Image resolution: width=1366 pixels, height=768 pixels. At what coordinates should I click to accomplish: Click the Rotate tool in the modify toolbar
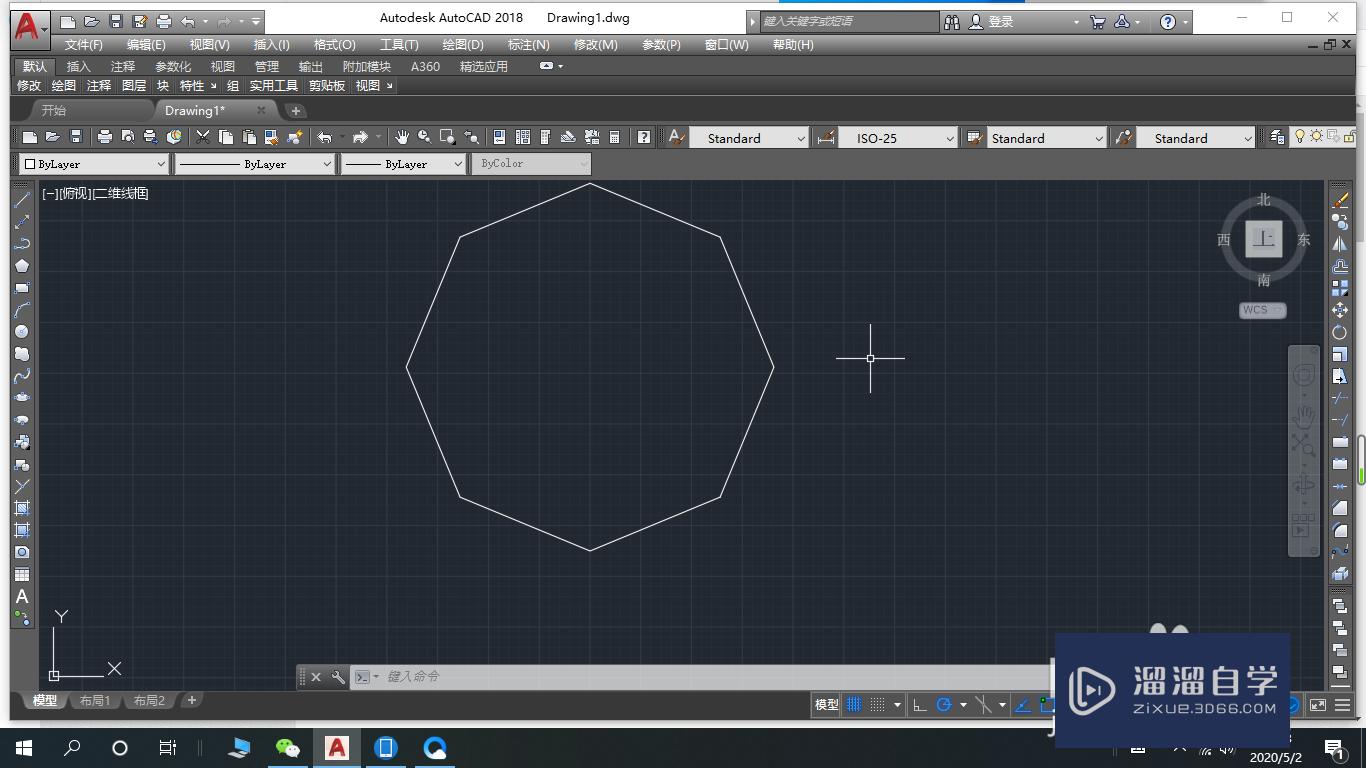1340,332
